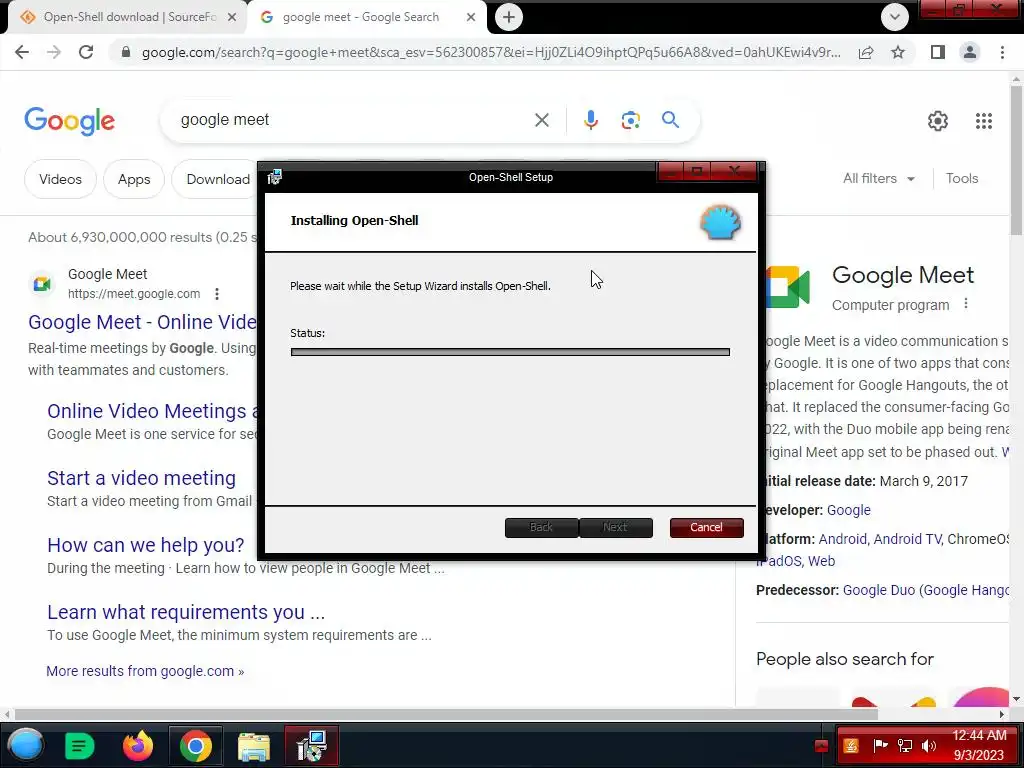
Task: Click the address bar URL
Action: point(491,52)
